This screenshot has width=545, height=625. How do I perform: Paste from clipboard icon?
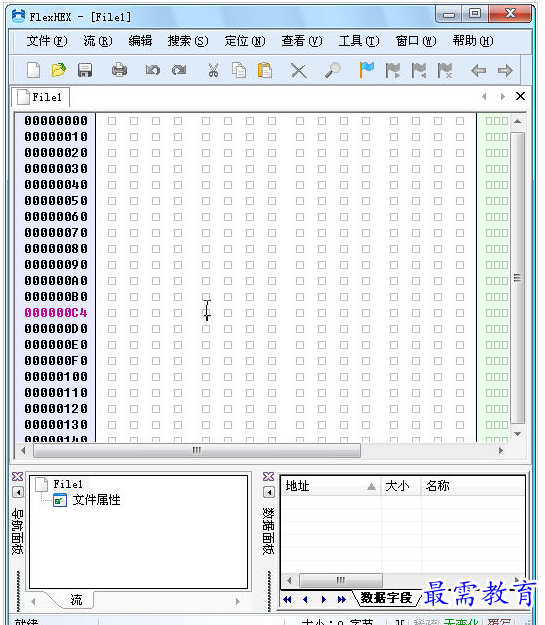265,71
